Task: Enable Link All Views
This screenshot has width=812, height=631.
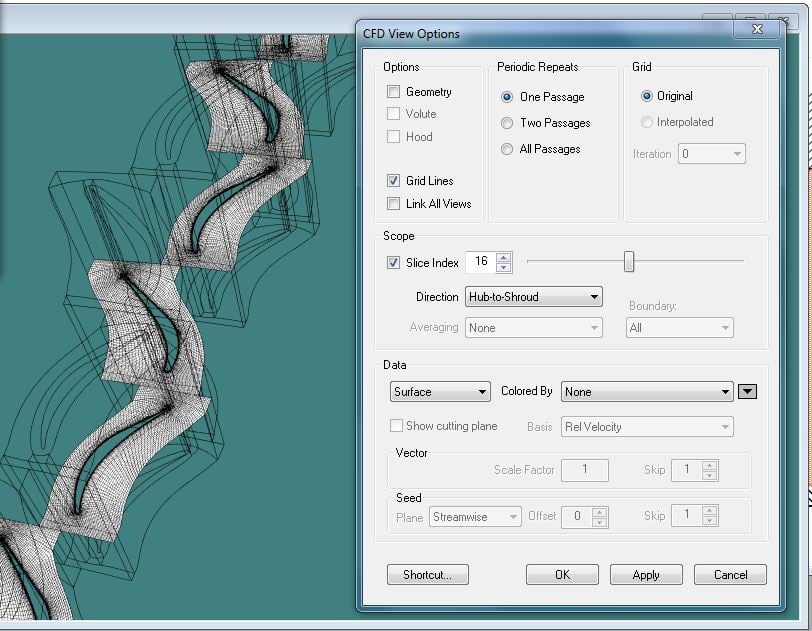Action: tap(394, 203)
